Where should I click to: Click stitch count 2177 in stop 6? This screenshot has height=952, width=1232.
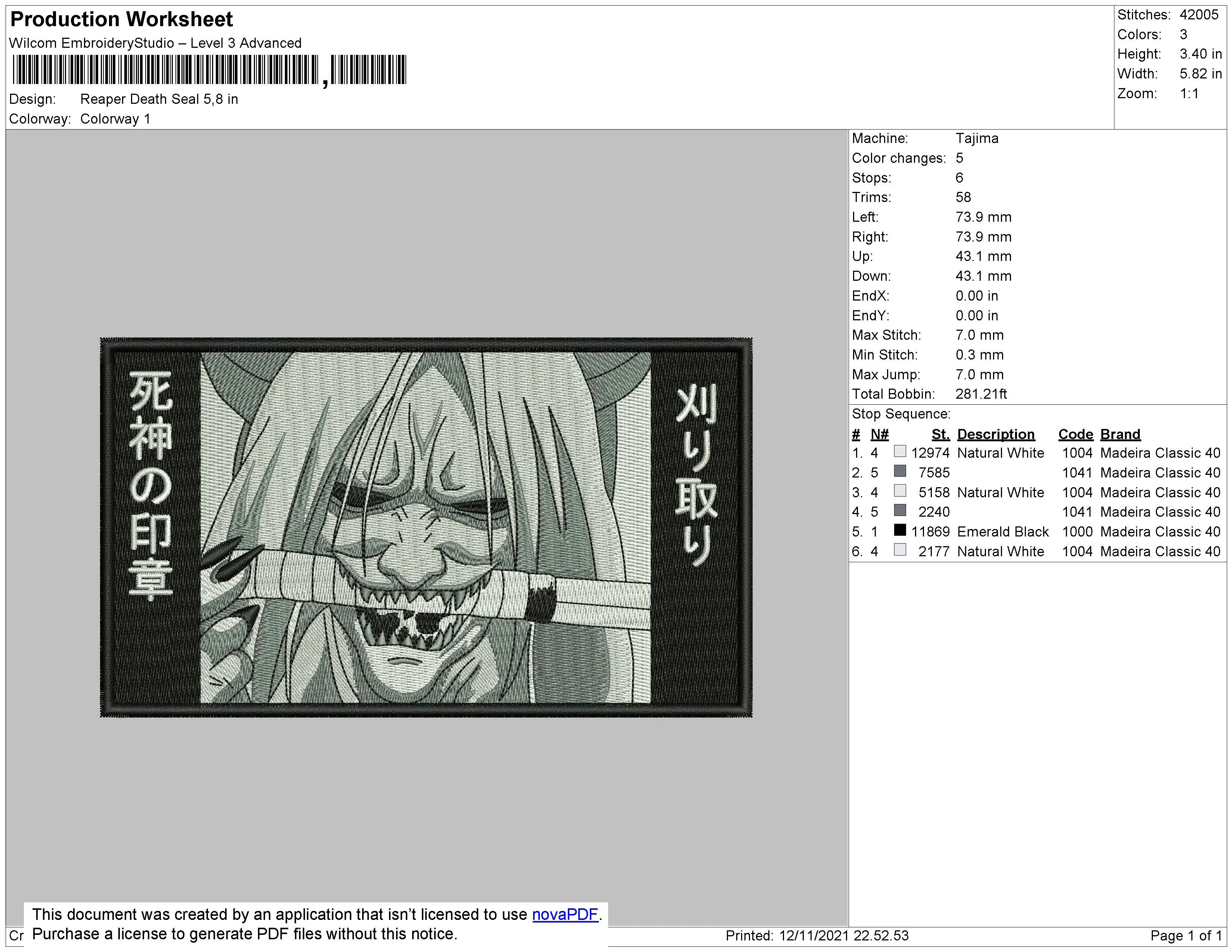(x=934, y=551)
